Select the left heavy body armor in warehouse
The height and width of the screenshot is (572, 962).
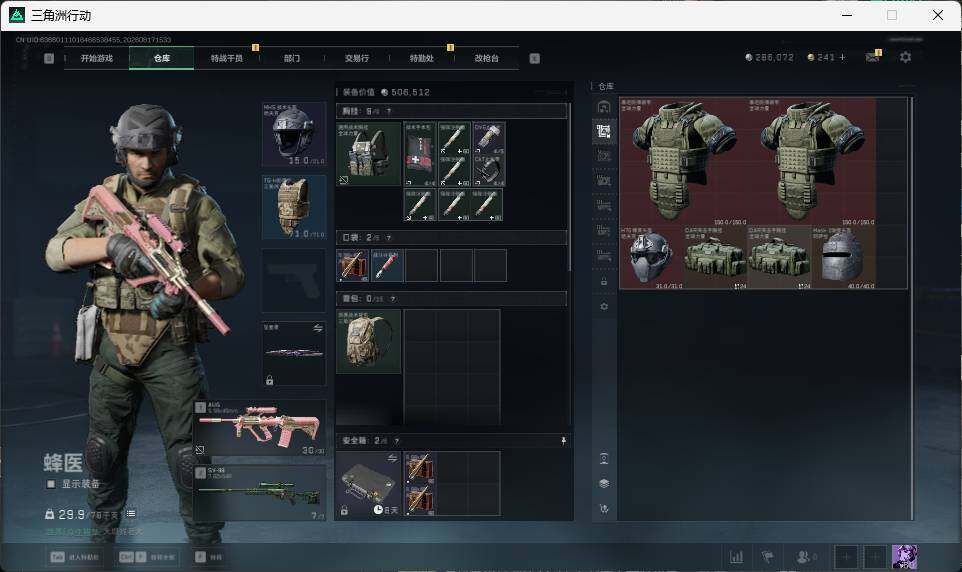pyautogui.click(x=683, y=161)
